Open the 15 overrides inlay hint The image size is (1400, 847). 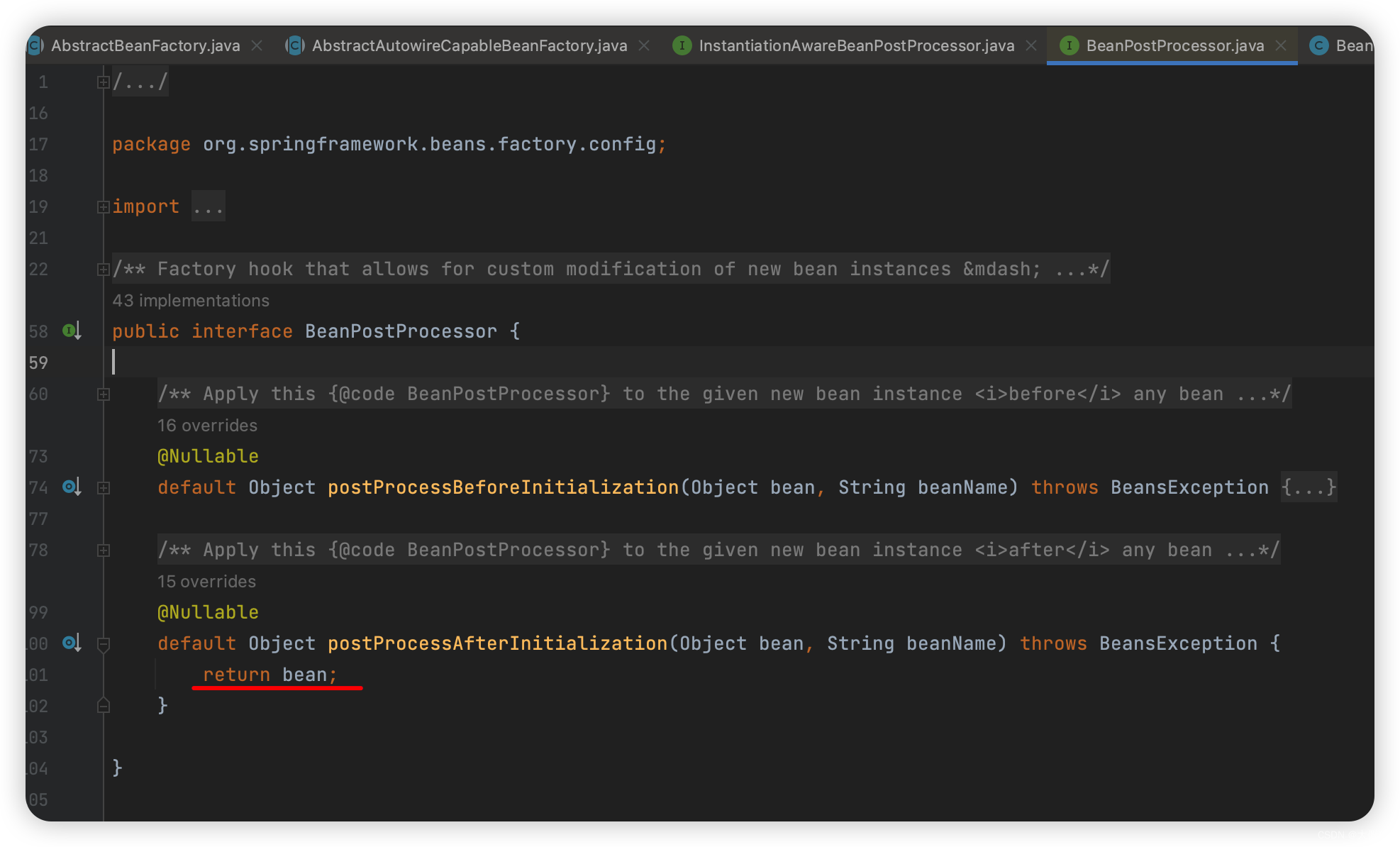pyautogui.click(x=206, y=582)
